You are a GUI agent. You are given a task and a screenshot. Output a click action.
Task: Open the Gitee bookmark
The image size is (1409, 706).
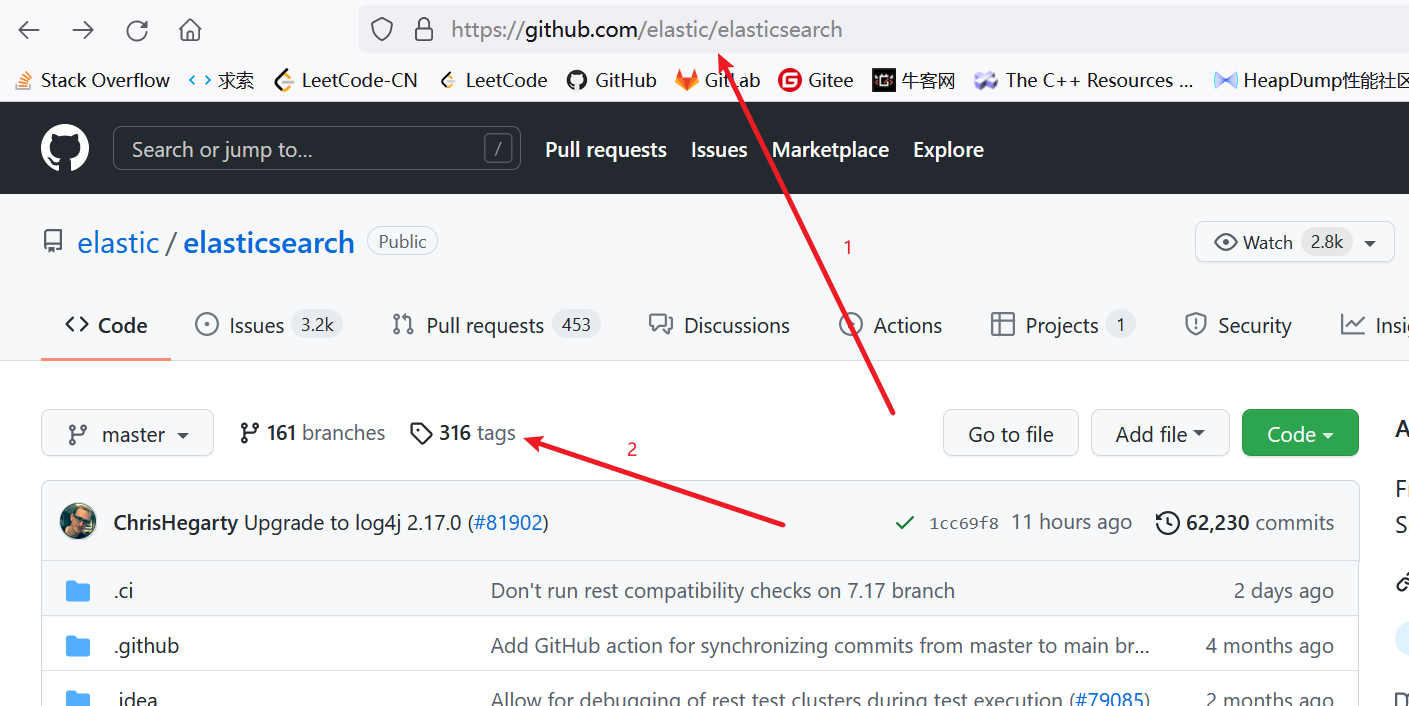pos(817,80)
